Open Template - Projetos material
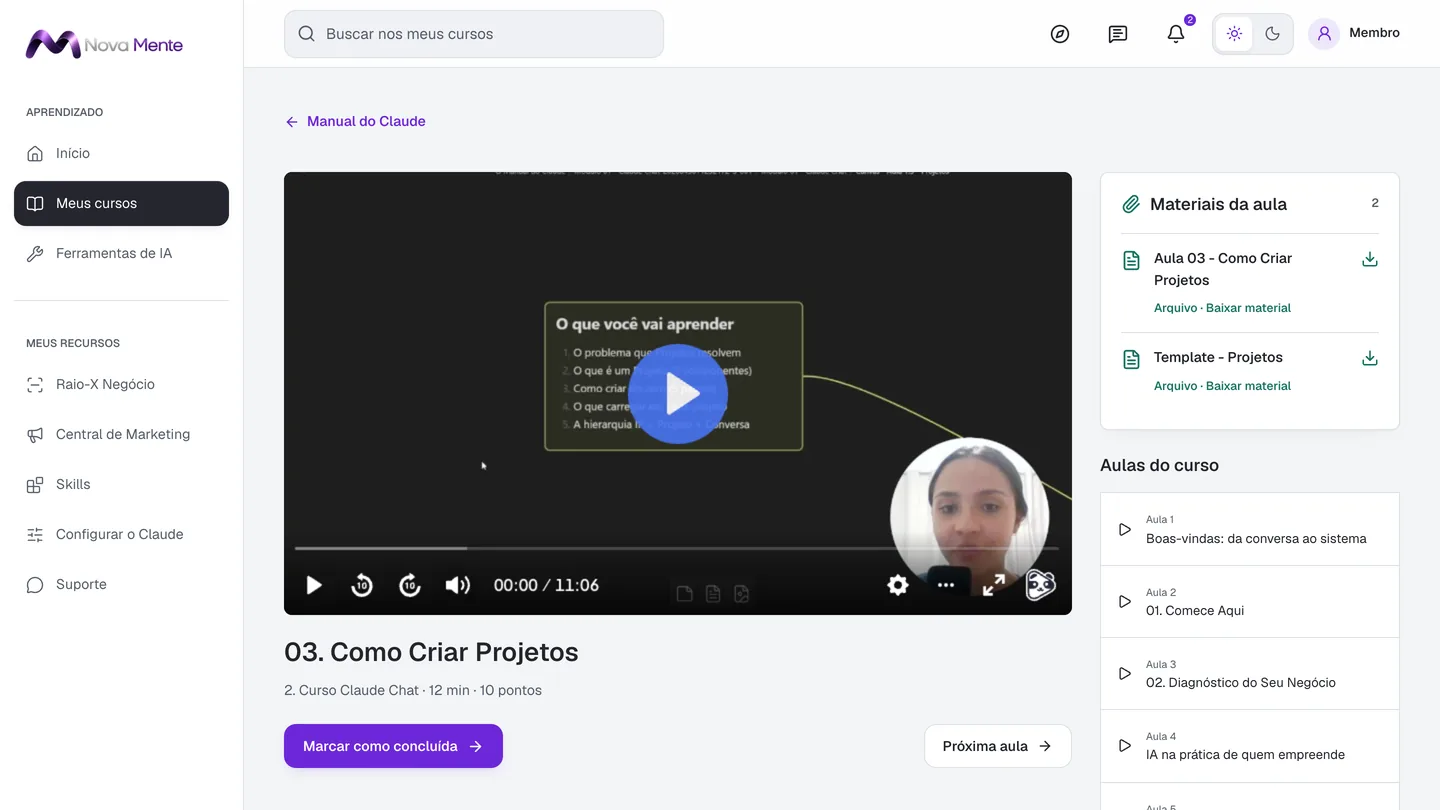The width and height of the screenshot is (1440, 810). (x=1218, y=357)
